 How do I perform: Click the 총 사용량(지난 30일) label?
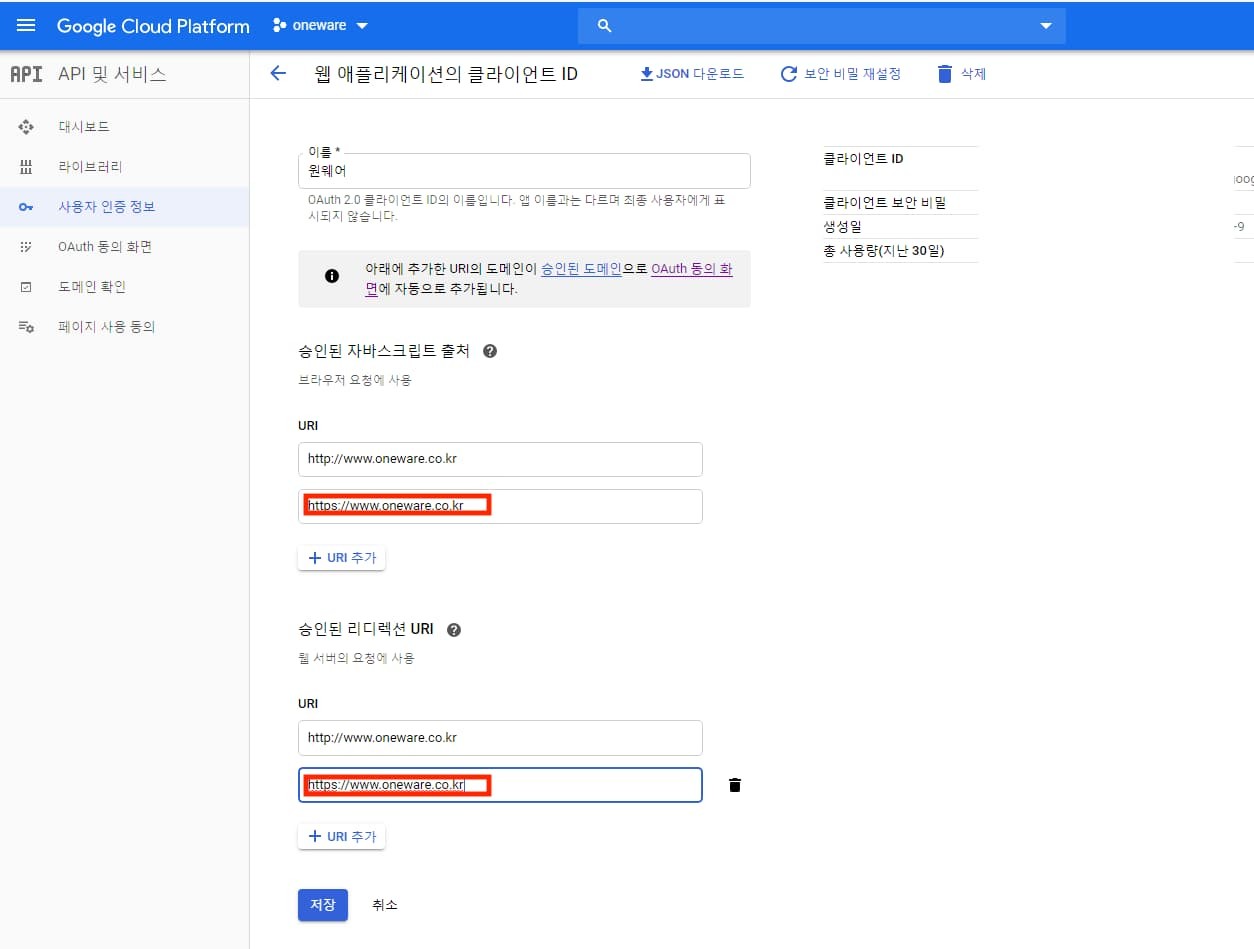(x=884, y=251)
